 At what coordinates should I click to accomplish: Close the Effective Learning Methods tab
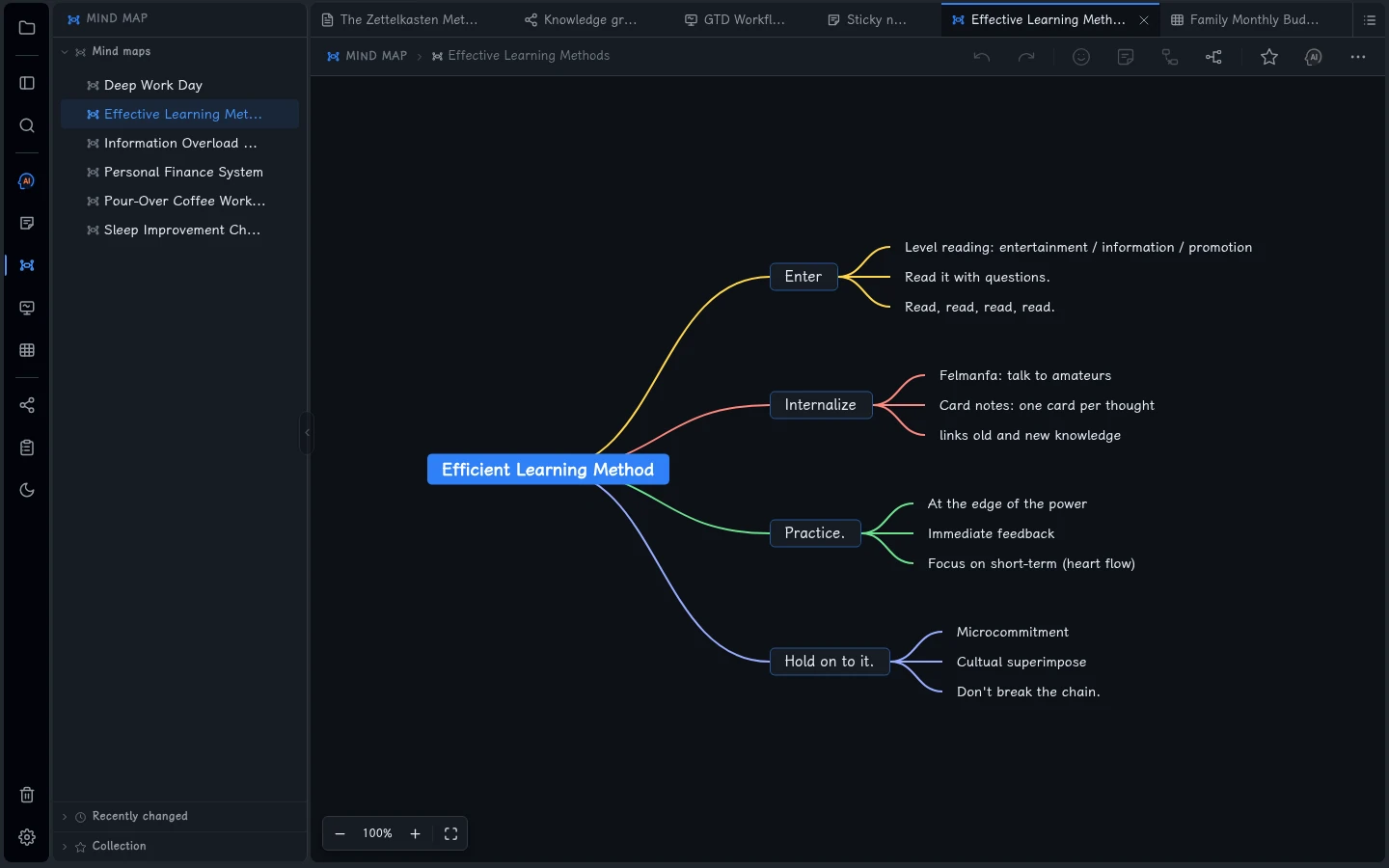point(1144,20)
